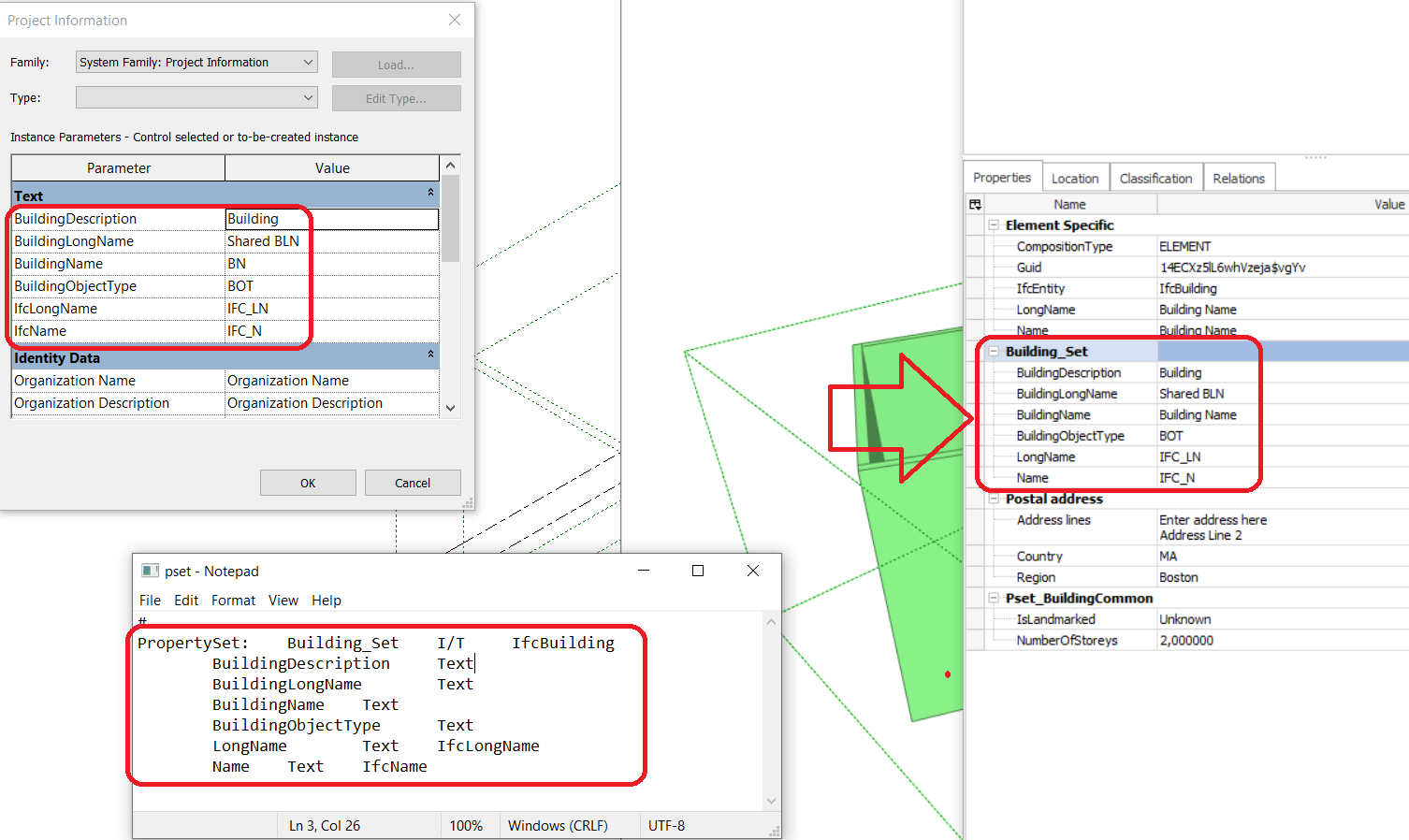Screen dimensions: 1409x840
Task: Open the empty Type dropdown
Action: [x=308, y=97]
